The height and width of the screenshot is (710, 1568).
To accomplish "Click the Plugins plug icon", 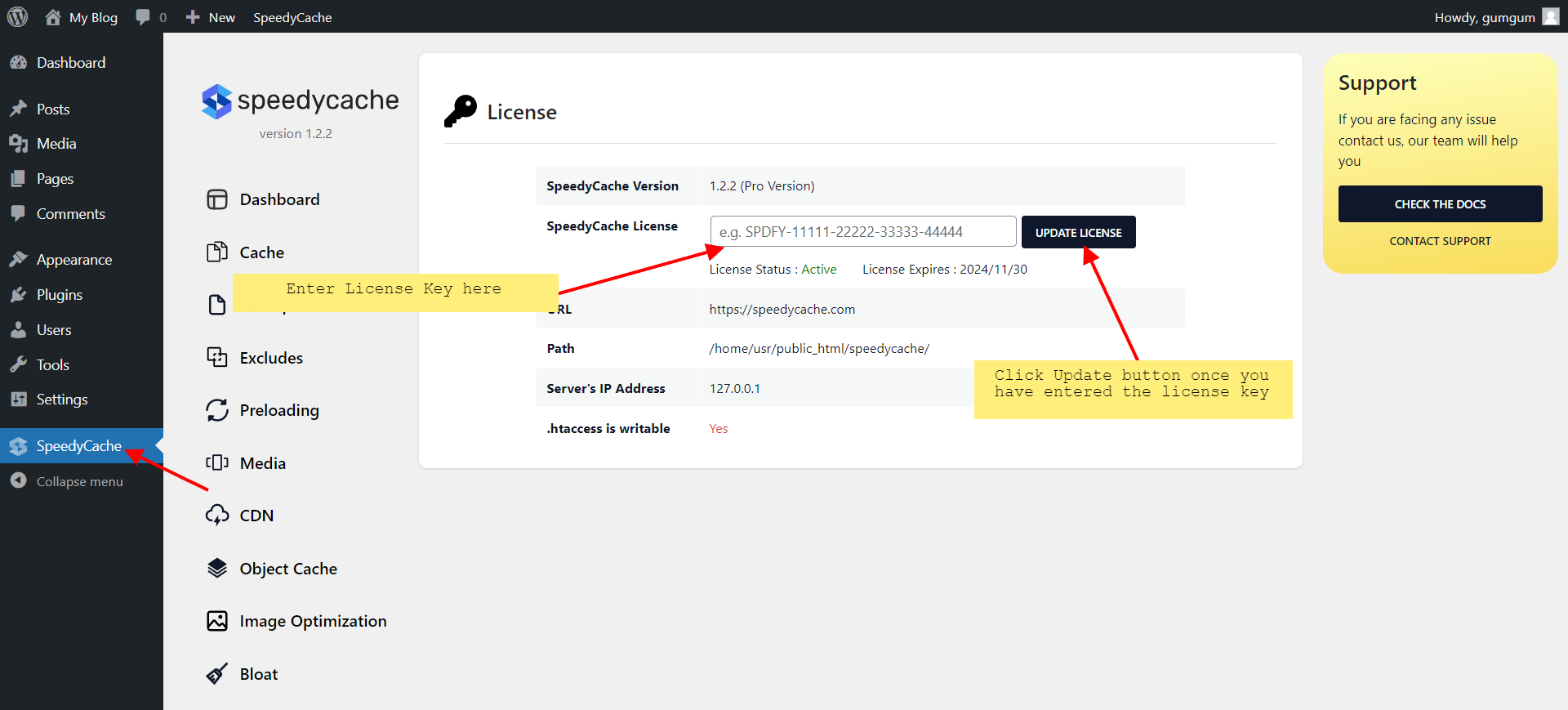I will (x=18, y=295).
